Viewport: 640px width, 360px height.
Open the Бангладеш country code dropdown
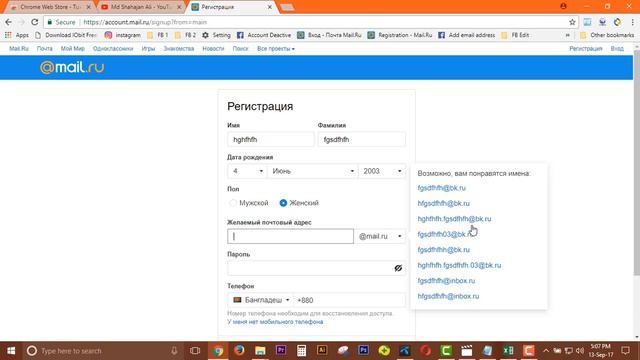(260, 300)
